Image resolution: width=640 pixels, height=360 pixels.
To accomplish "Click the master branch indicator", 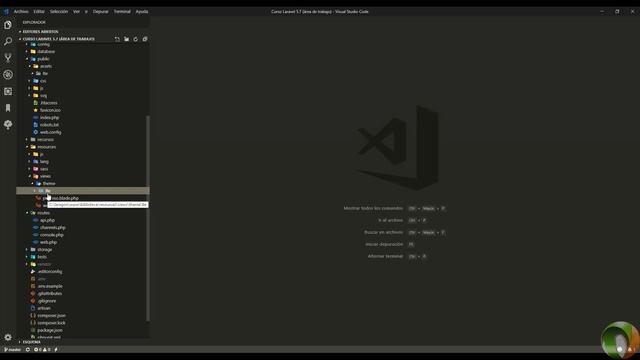I will [x=12, y=349].
